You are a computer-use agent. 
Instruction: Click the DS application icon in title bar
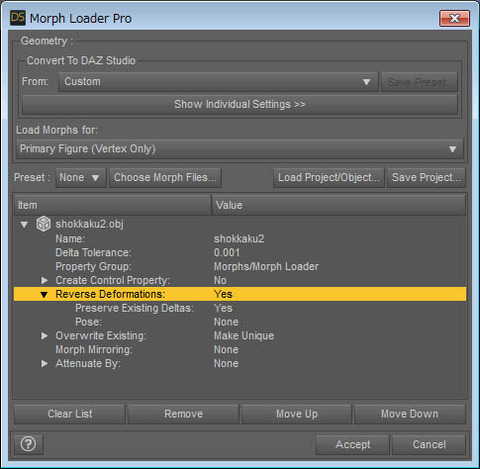tap(18, 18)
